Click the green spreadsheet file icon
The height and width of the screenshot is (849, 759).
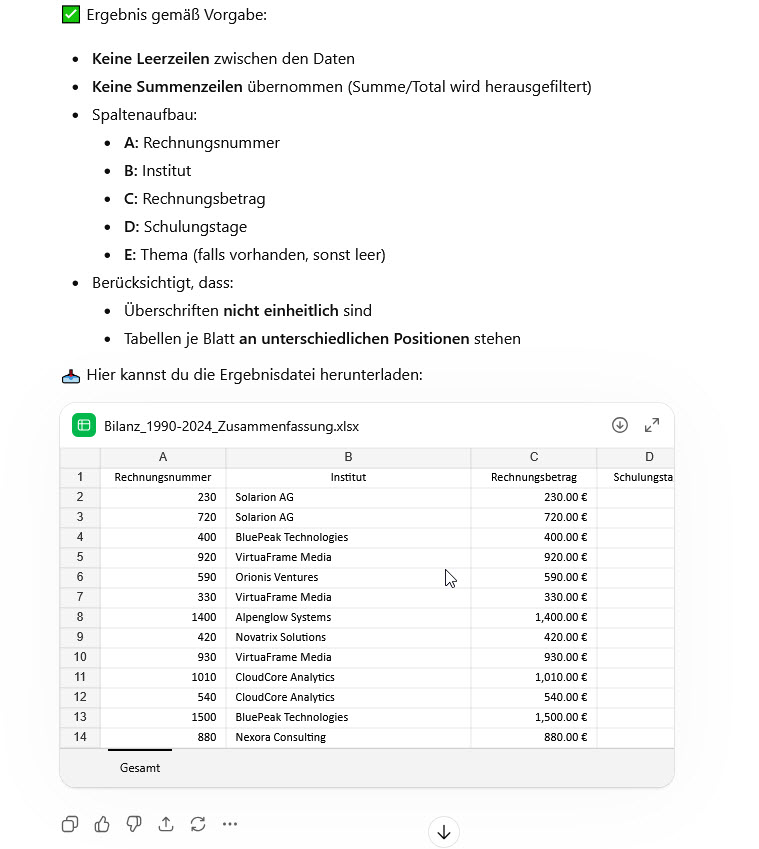84,426
